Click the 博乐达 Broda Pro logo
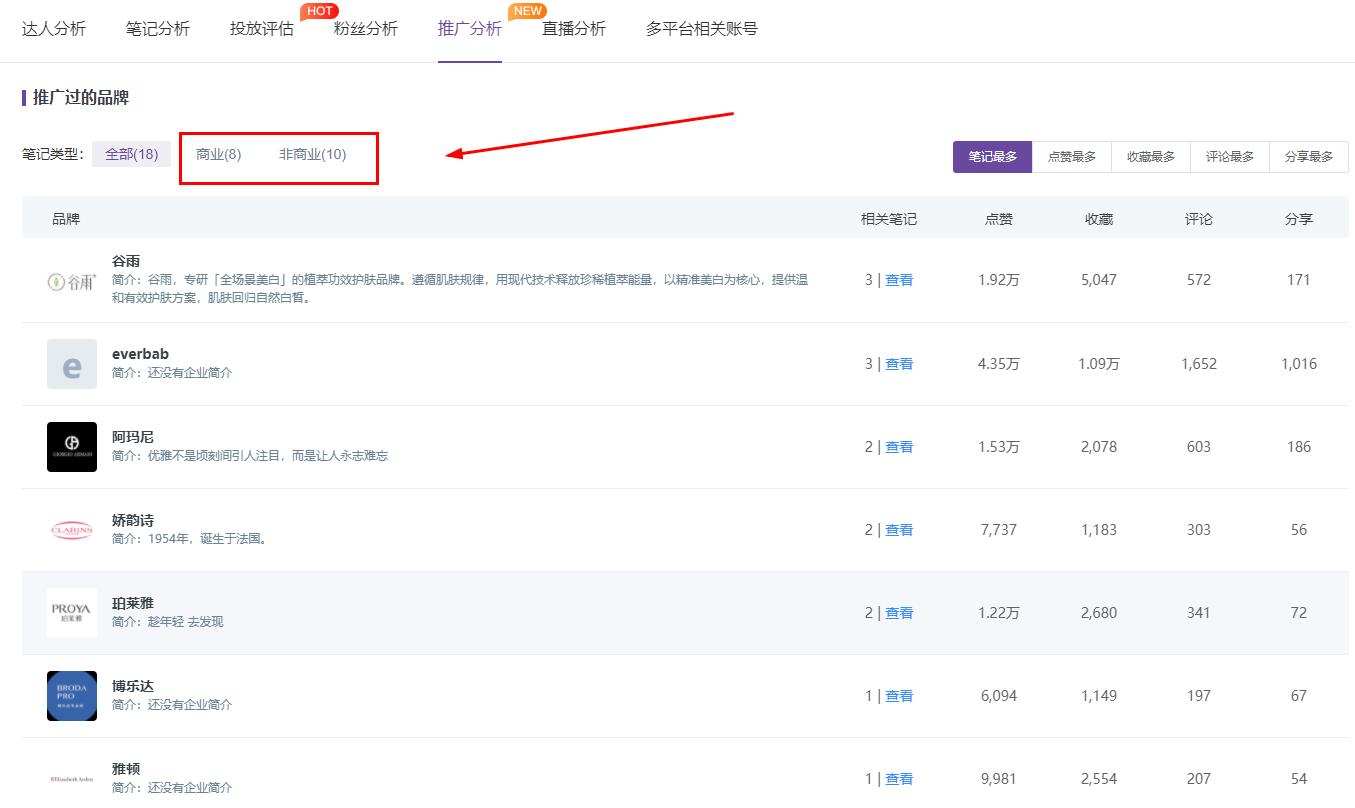Viewport: 1355px width, 808px height. tap(72, 696)
